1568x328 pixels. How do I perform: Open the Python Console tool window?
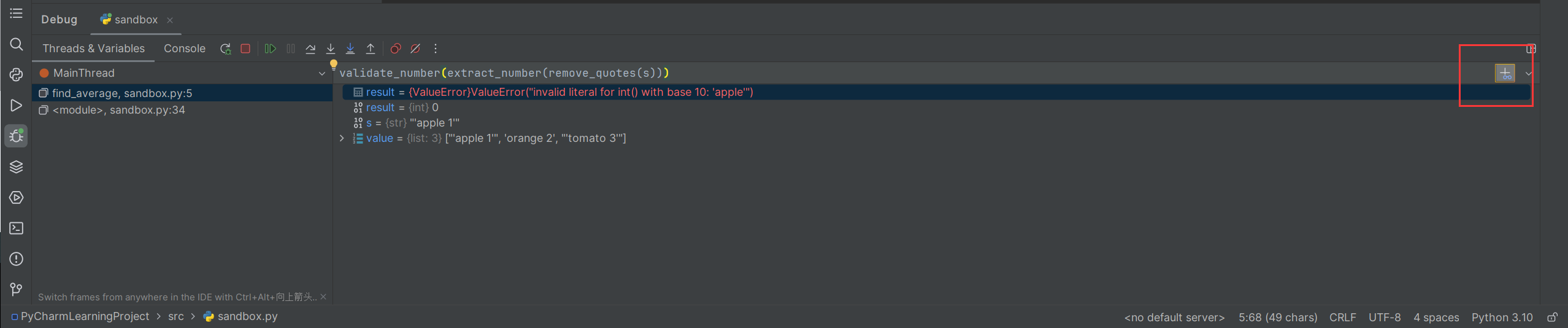pyautogui.click(x=17, y=75)
